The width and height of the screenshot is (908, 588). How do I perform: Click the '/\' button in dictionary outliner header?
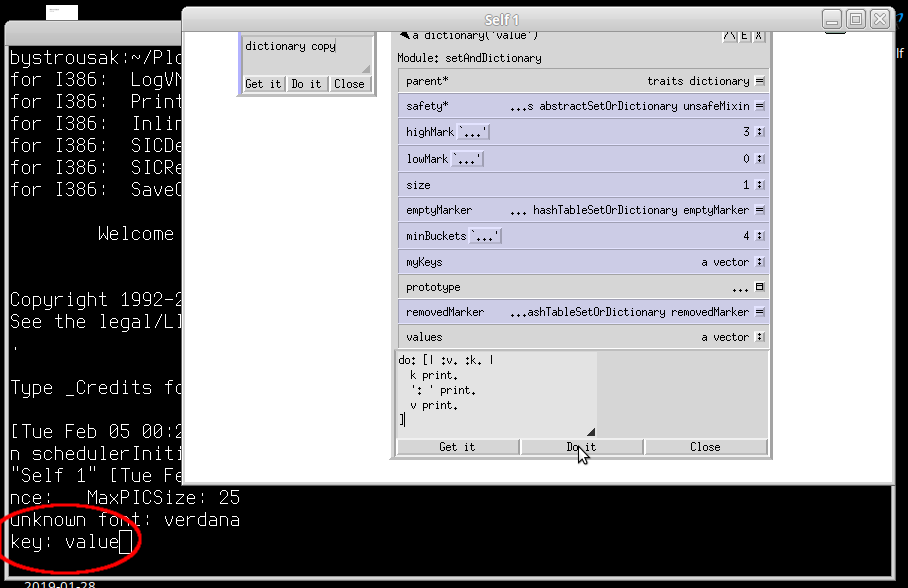pos(730,36)
